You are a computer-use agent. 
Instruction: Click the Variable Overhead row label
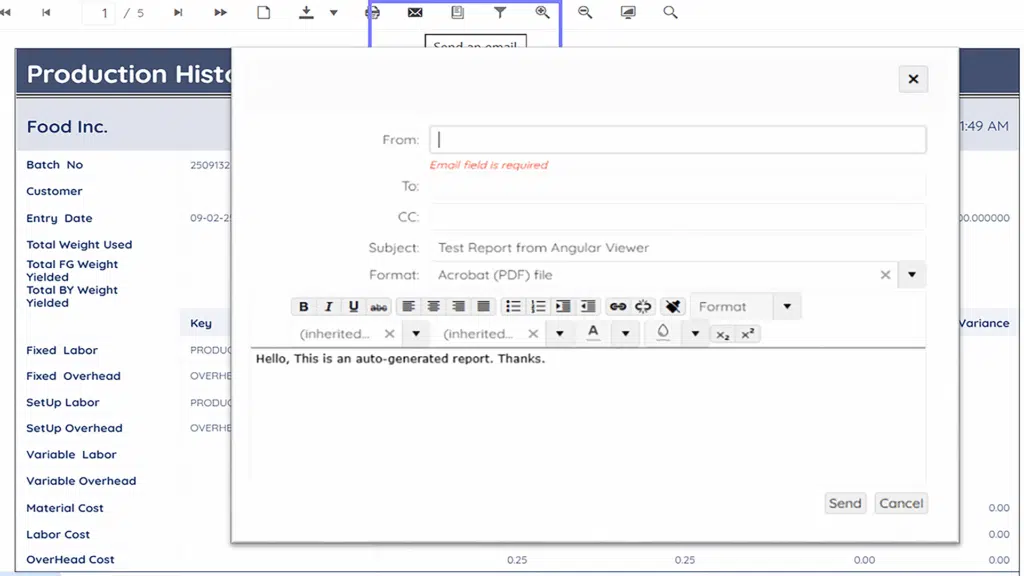tap(81, 481)
